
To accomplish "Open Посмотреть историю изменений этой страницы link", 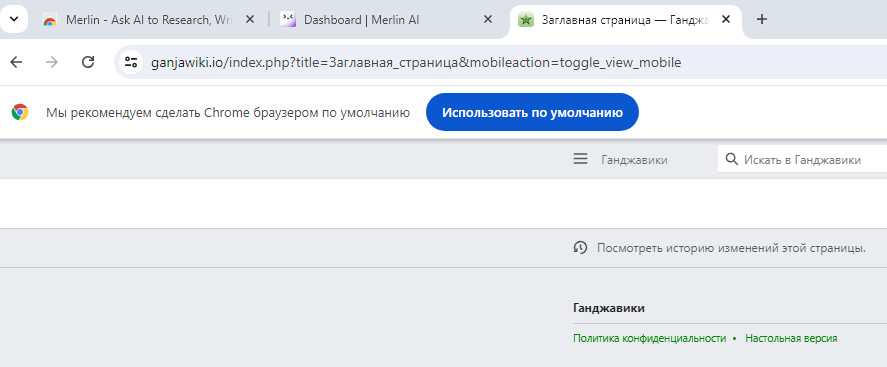I will (x=731, y=248).
